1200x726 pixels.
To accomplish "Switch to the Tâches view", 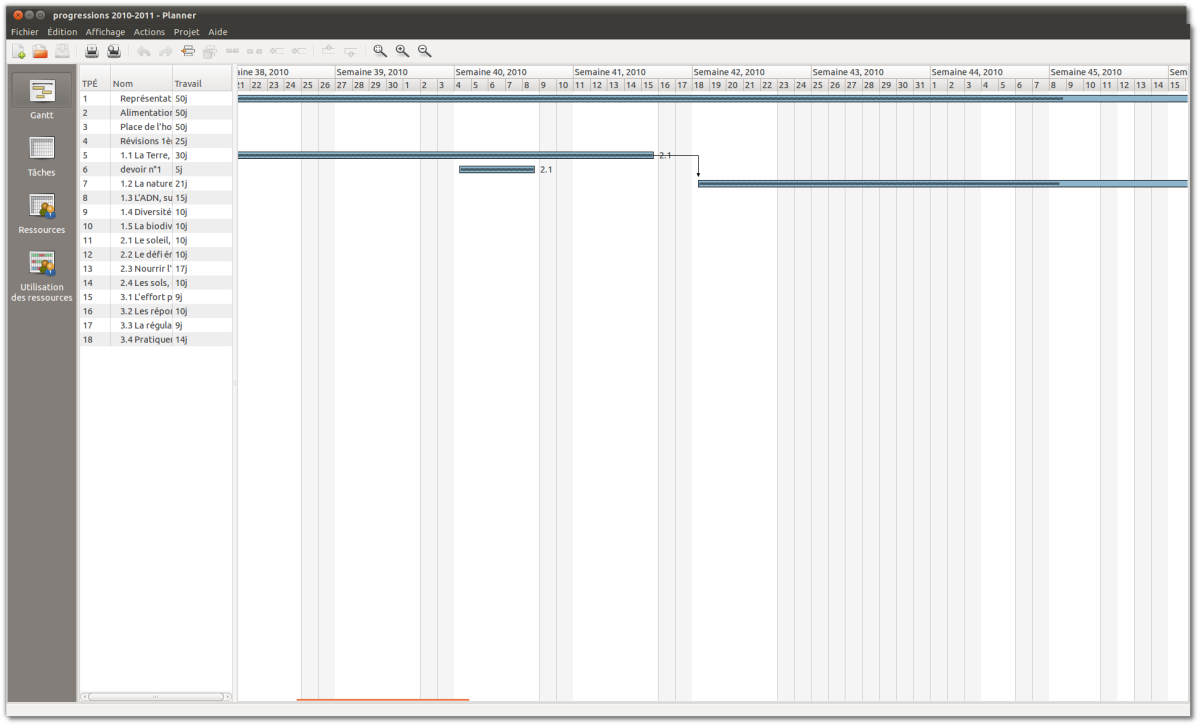I will pyautogui.click(x=42, y=155).
